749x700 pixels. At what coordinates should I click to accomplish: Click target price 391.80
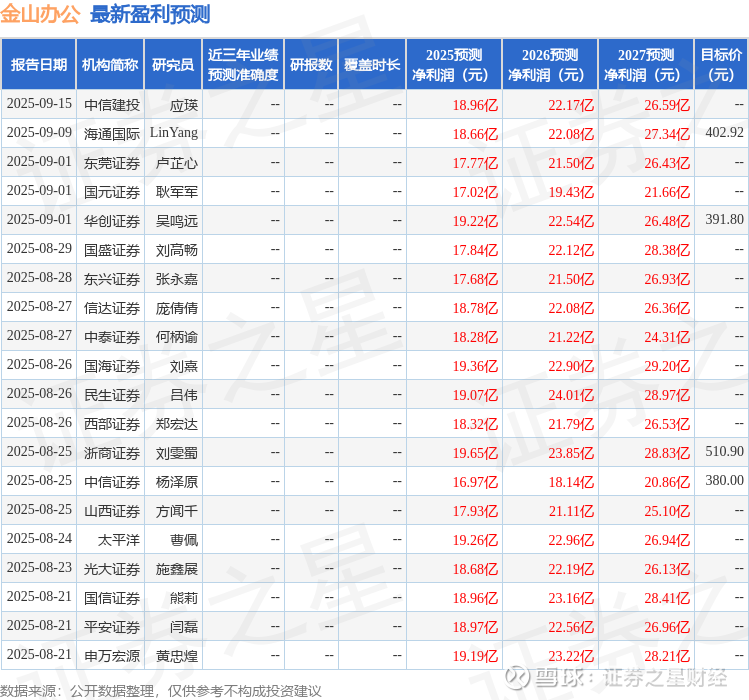click(725, 219)
